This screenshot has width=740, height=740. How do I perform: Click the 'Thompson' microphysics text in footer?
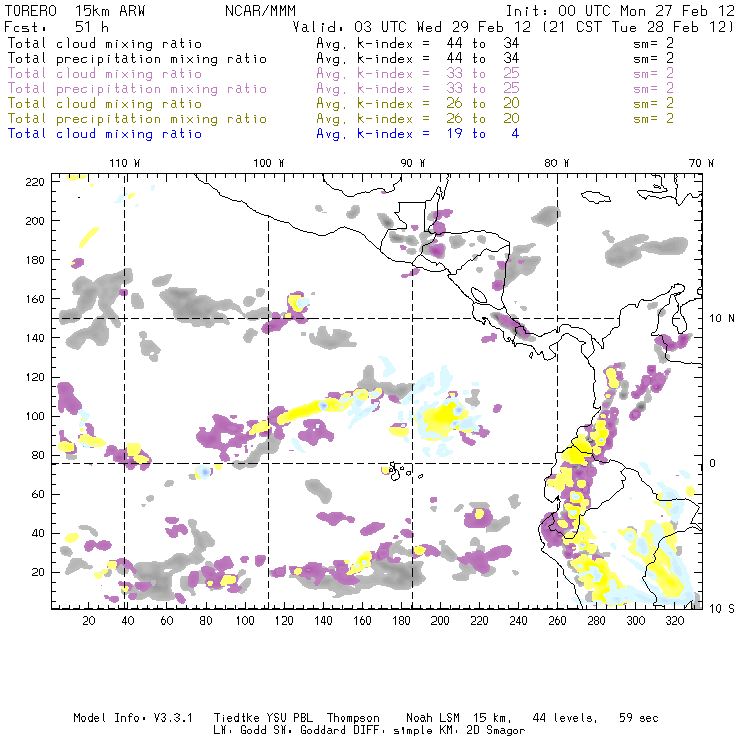pyautogui.click(x=353, y=718)
